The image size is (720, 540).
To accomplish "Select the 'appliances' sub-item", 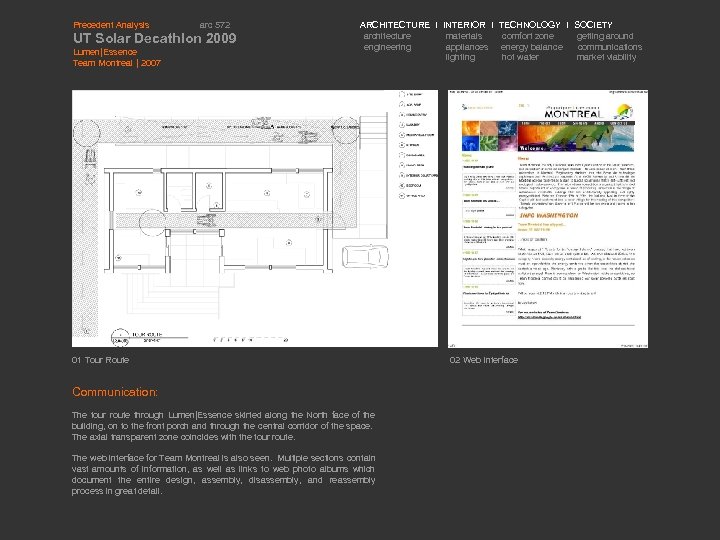I will pos(467,47).
